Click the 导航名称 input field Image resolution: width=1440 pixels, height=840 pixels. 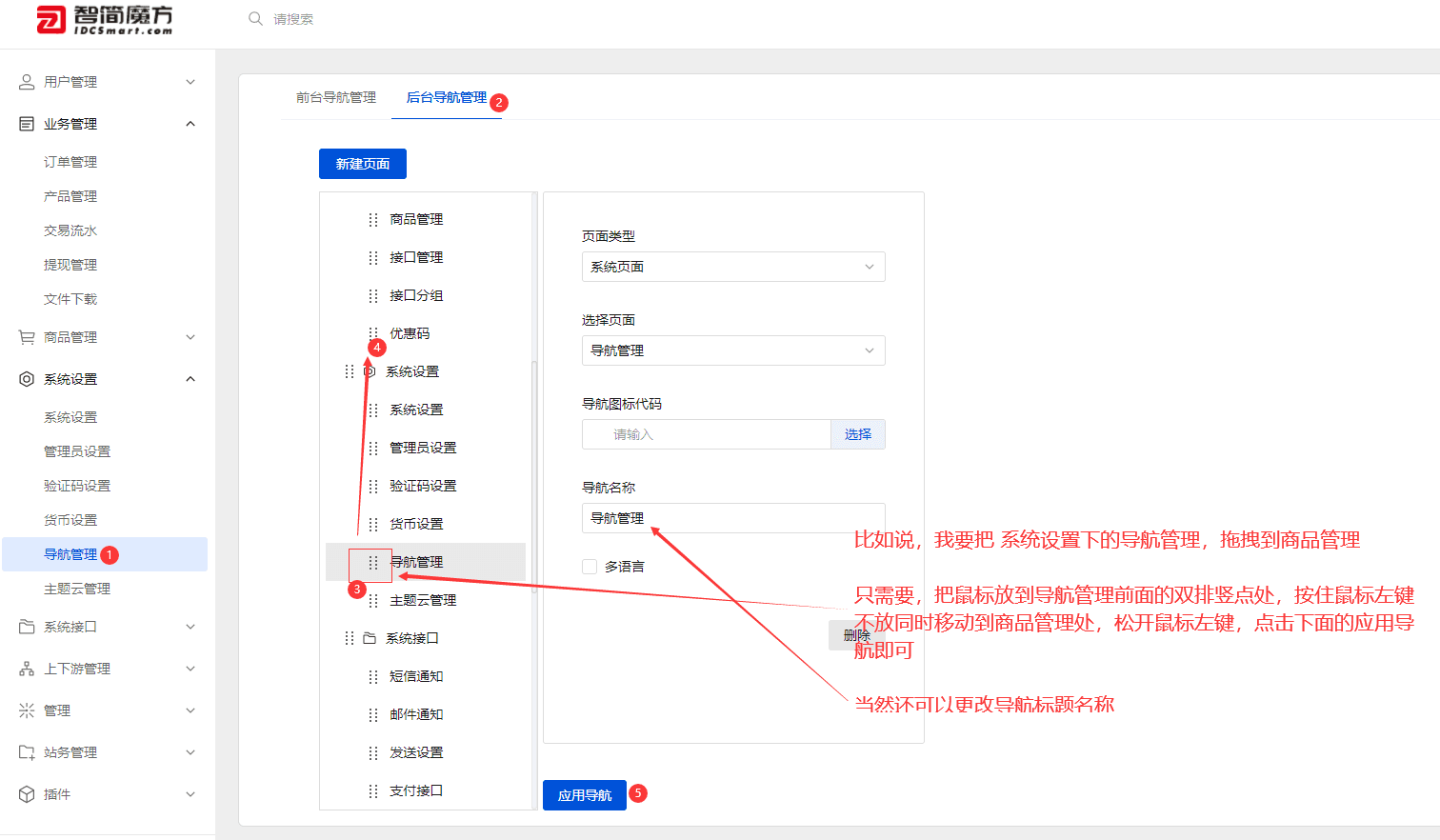tap(733, 518)
